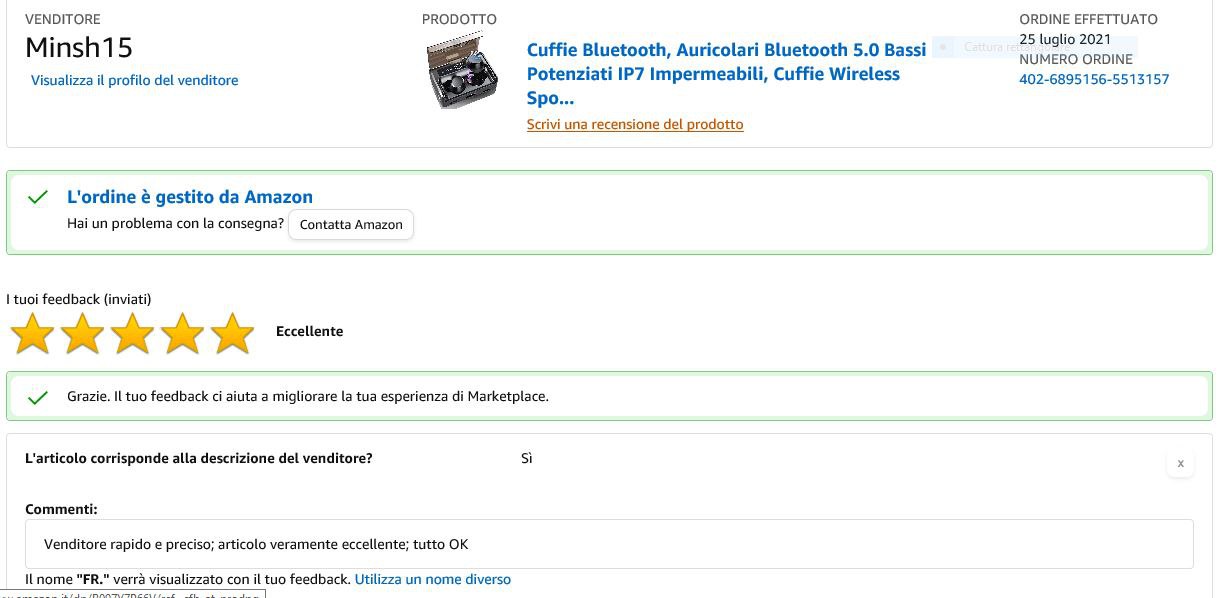Screen dimensions: 1217x598
Task: Click the fifth gold star
Action: 232,333
